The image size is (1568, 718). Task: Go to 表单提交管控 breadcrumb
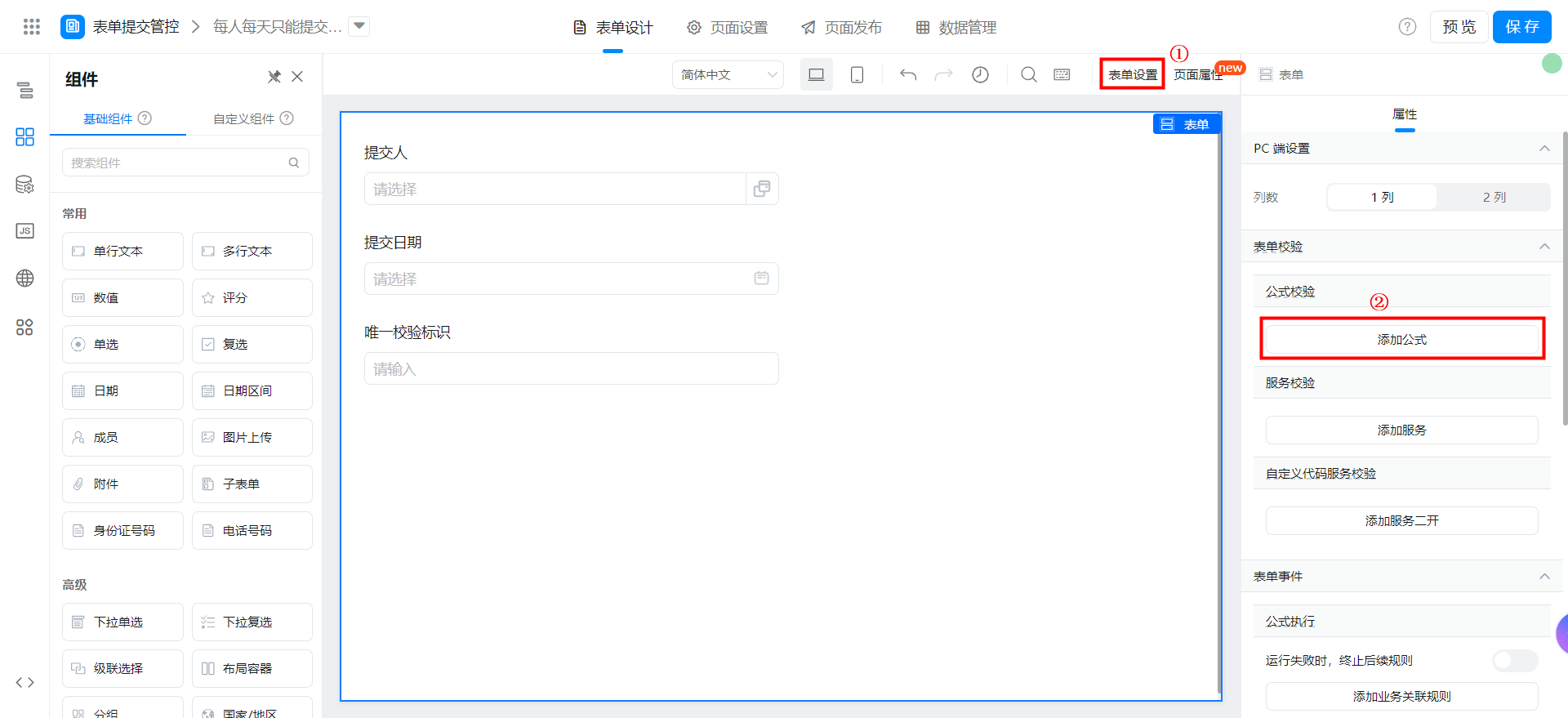pos(136,27)
